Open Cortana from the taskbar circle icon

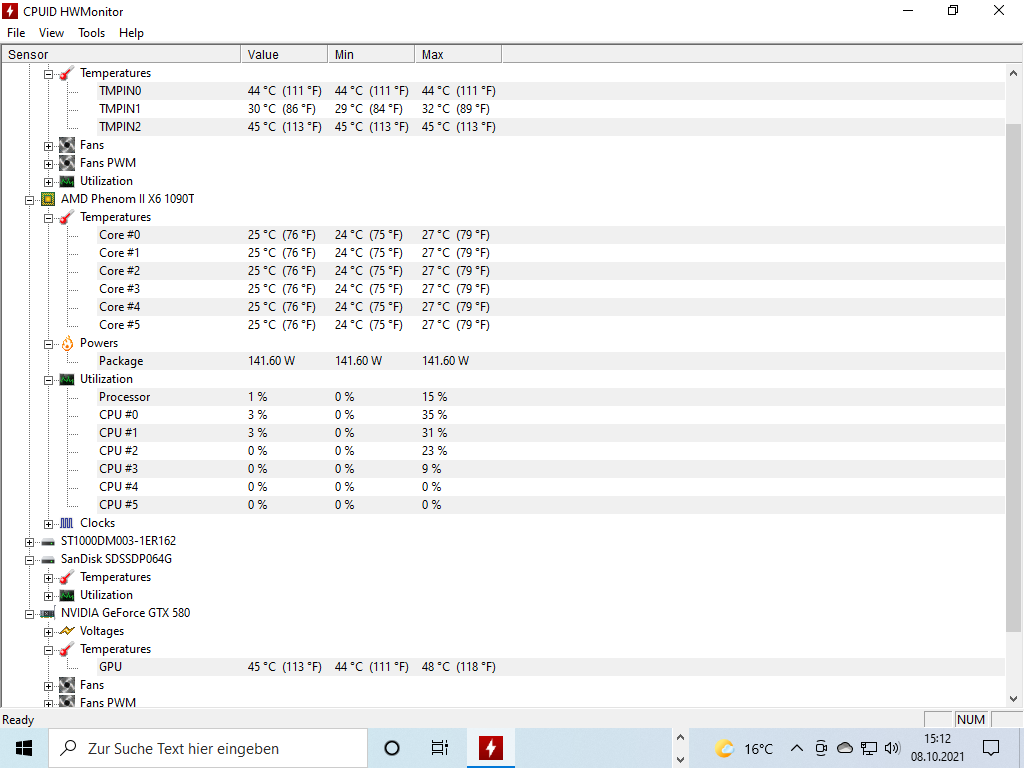392,748
